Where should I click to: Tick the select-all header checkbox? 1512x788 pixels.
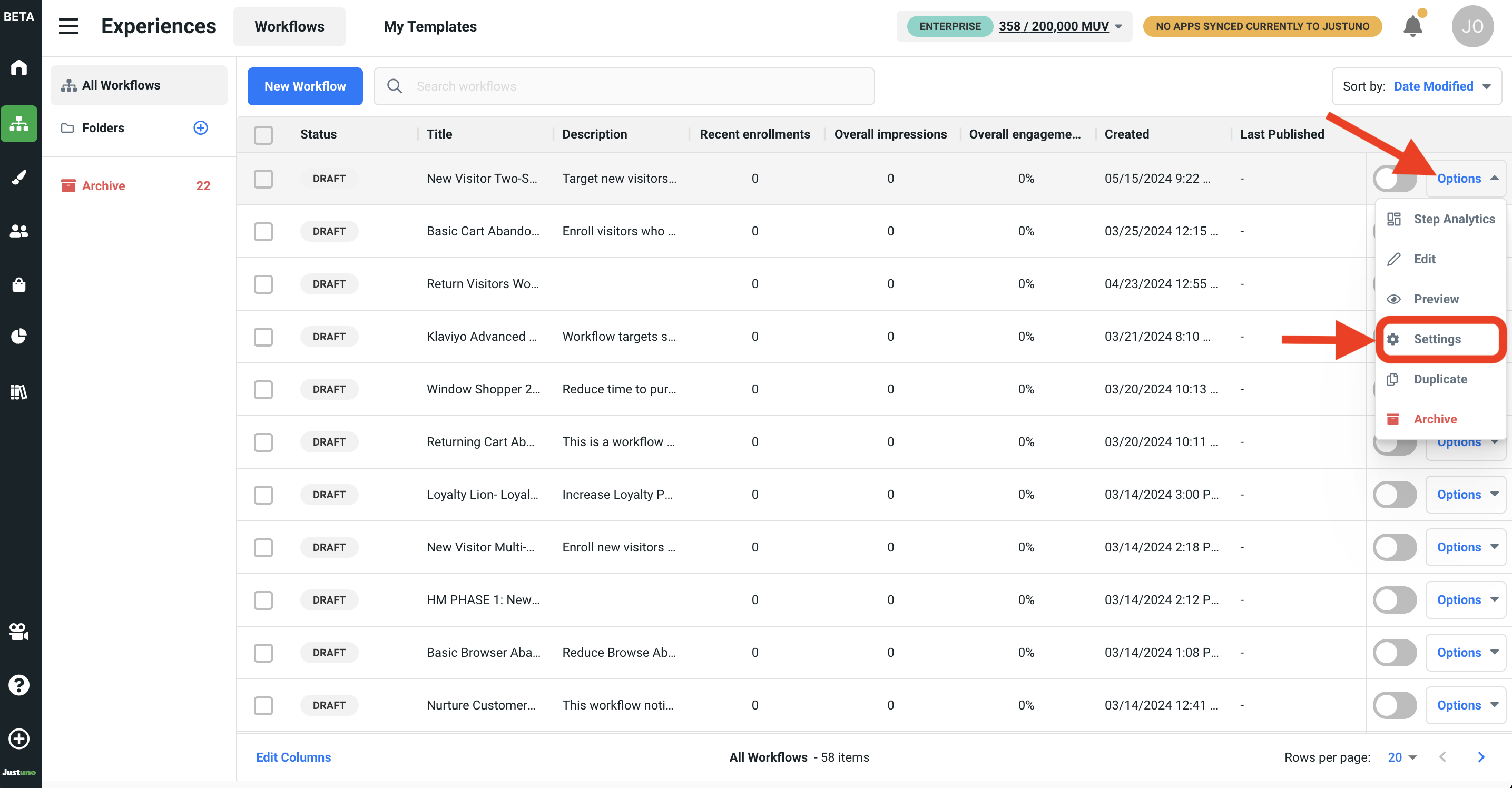263,134
